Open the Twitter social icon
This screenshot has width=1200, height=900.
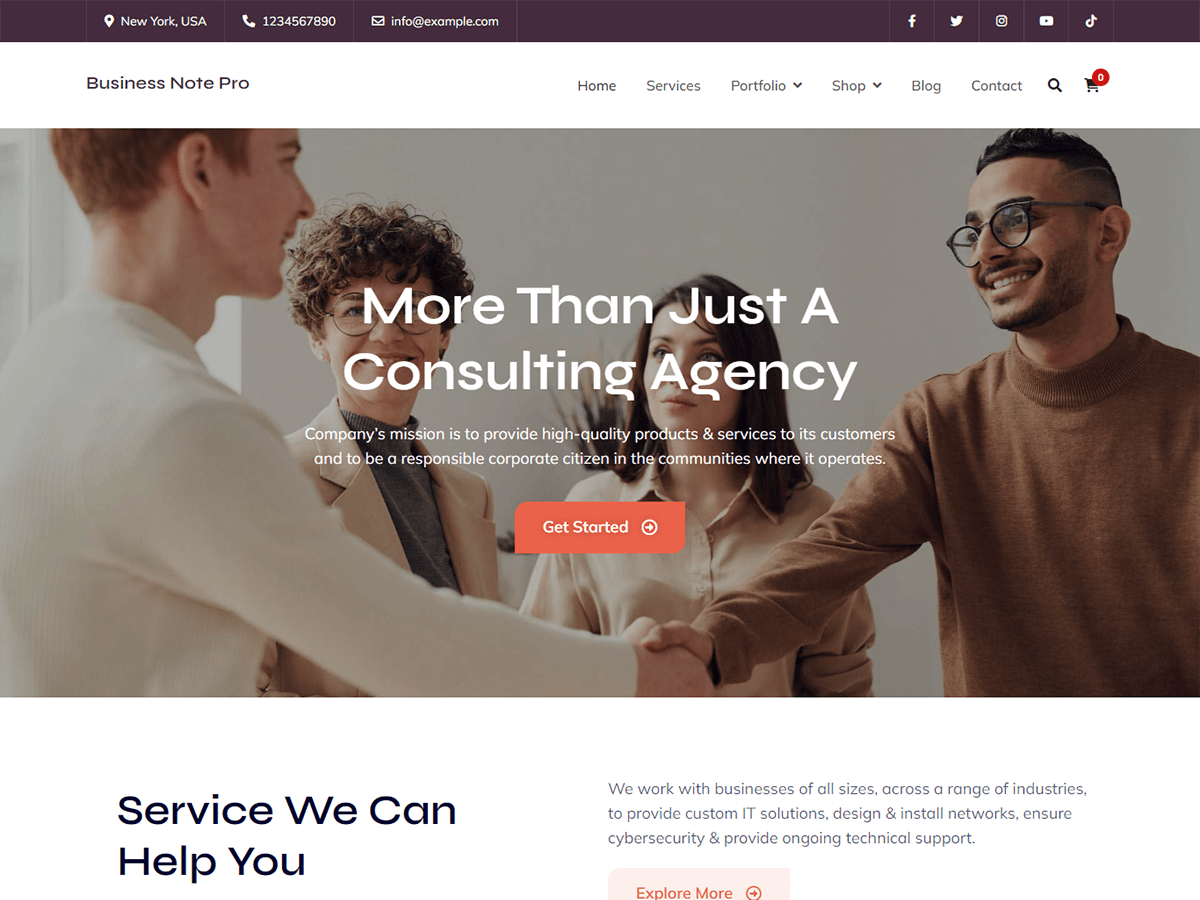click(957, 21)
